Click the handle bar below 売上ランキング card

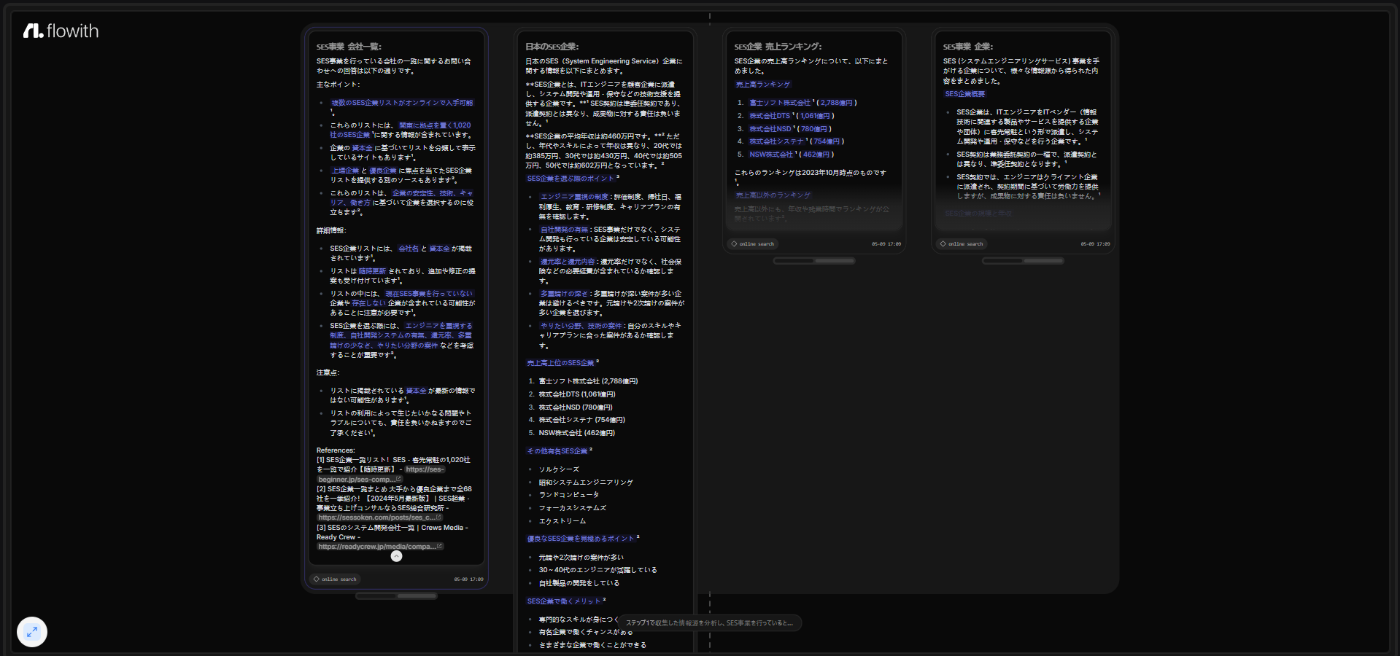[x=814, y=261]
